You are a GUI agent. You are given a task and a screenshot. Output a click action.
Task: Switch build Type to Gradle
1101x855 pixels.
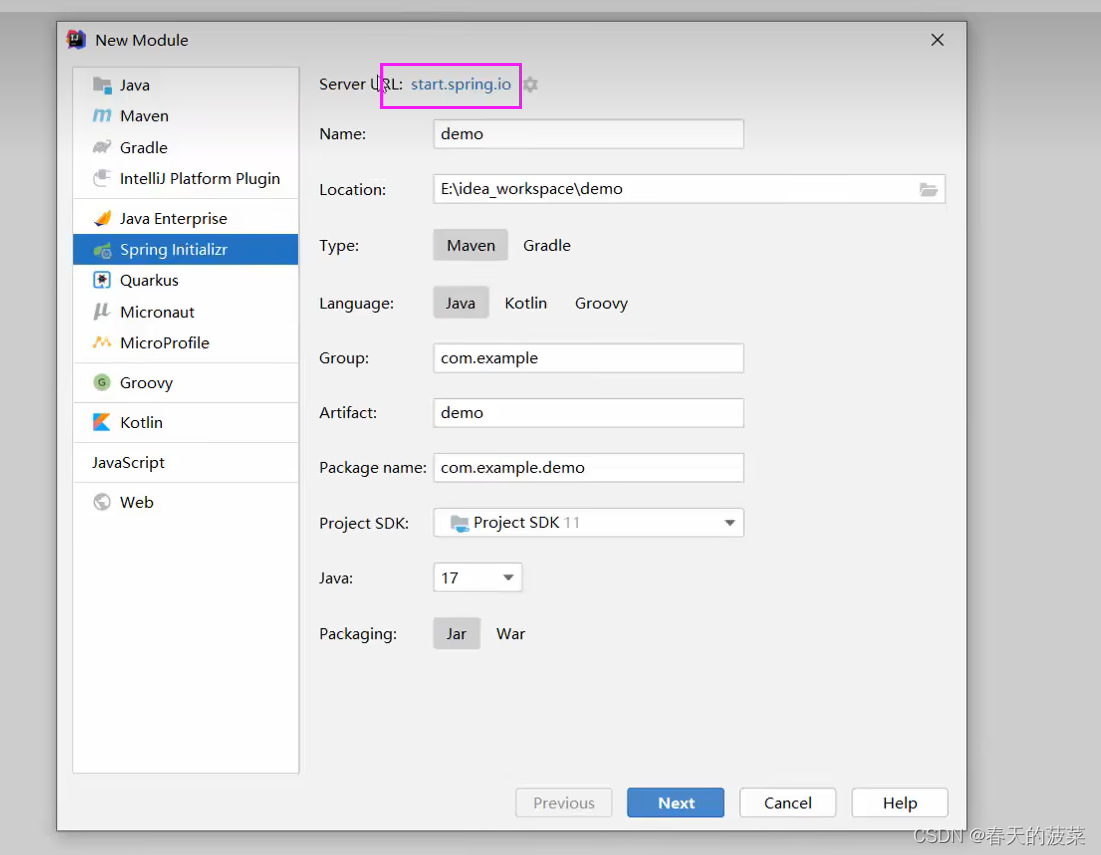(547, 245)
